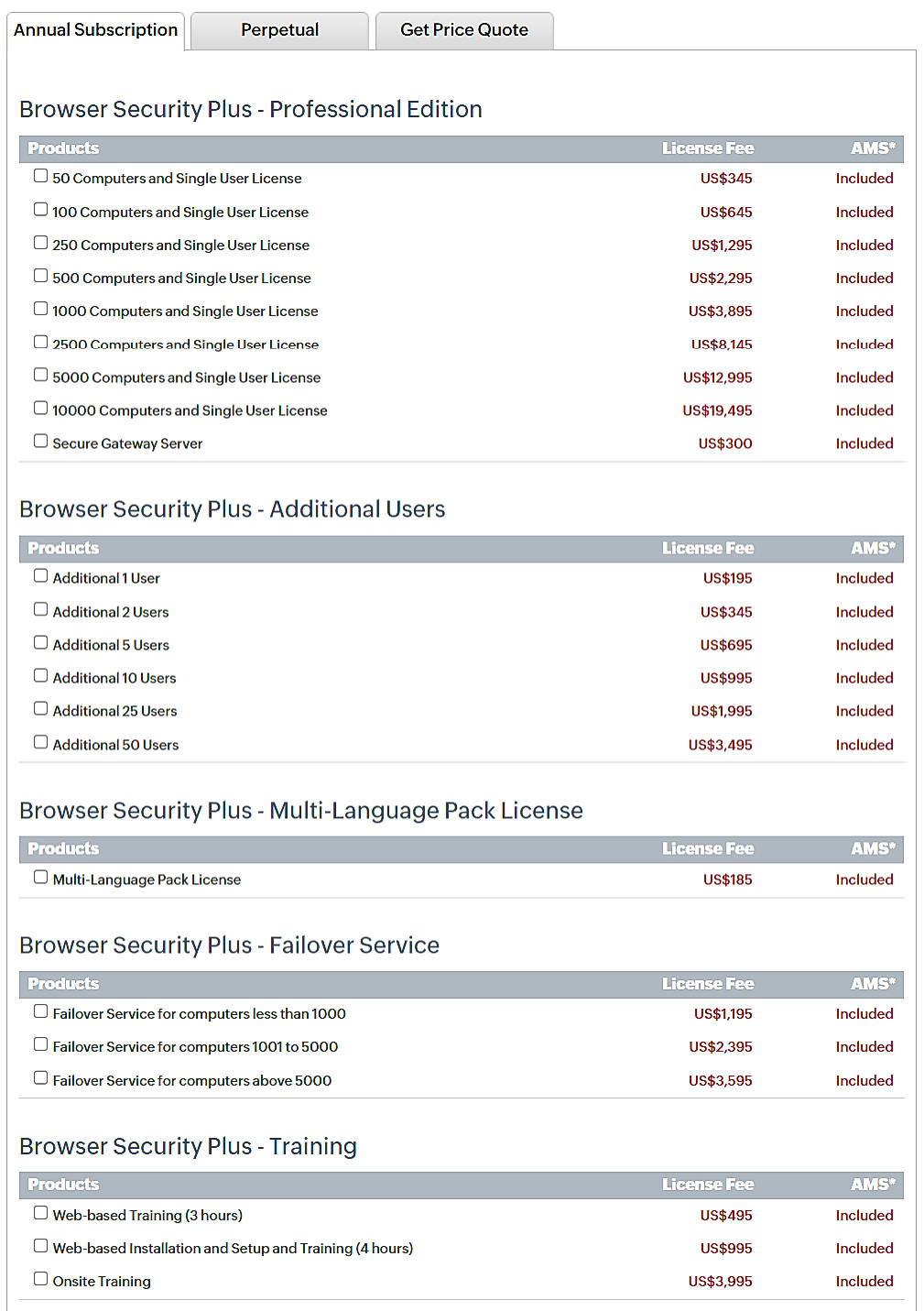This screenshot has width=924, height=1311.
Task: Select the Multi-Language Pack License
Action: click(40, 876)
